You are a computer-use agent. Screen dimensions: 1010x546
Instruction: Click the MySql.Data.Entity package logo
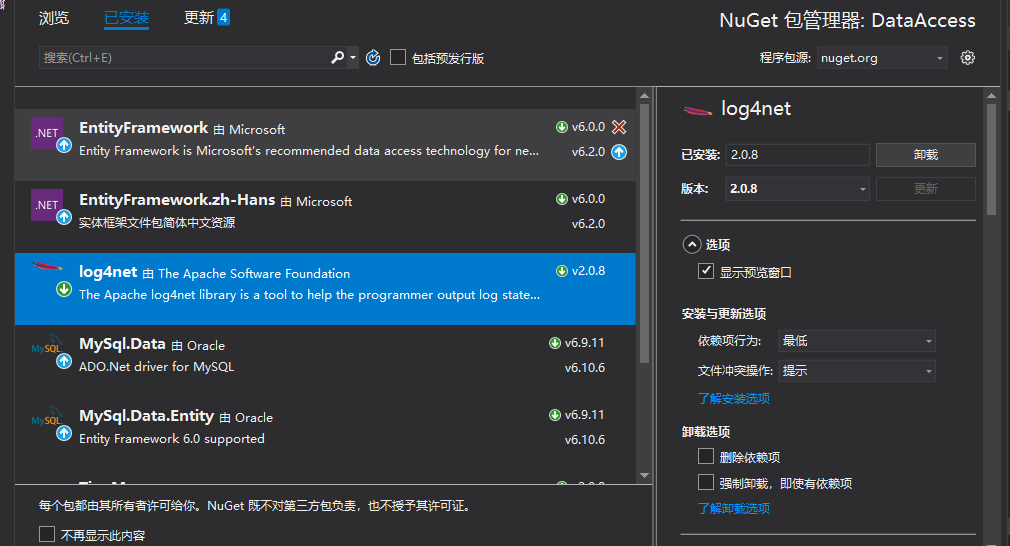47,417
